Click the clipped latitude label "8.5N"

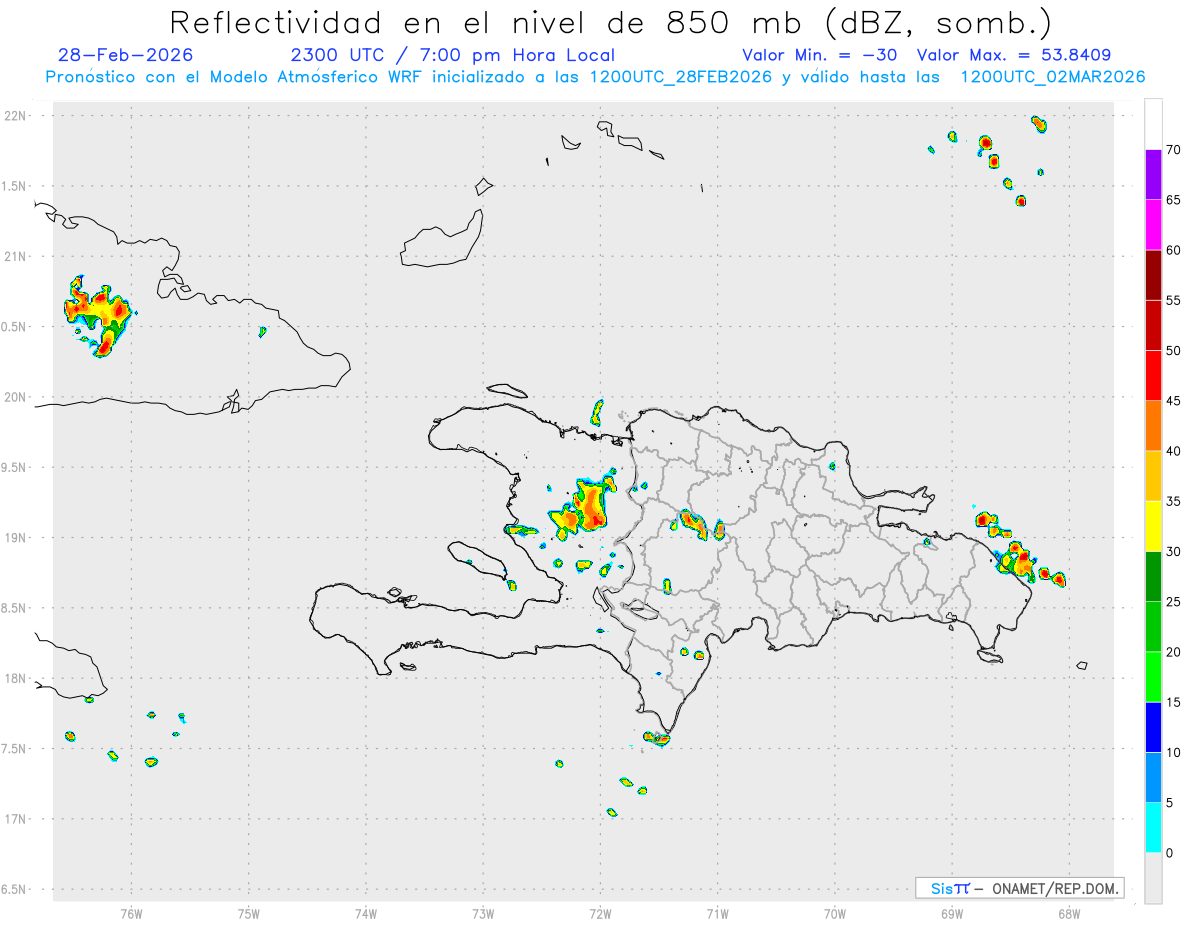point(14,608)
